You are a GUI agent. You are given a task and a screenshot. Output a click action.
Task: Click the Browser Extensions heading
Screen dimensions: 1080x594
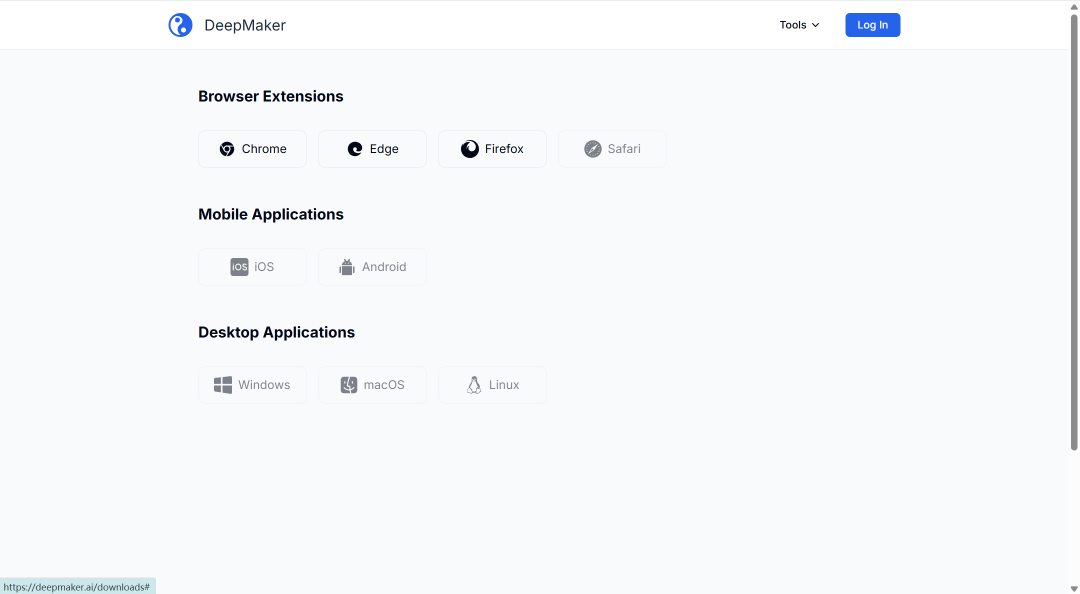point(271,96)
